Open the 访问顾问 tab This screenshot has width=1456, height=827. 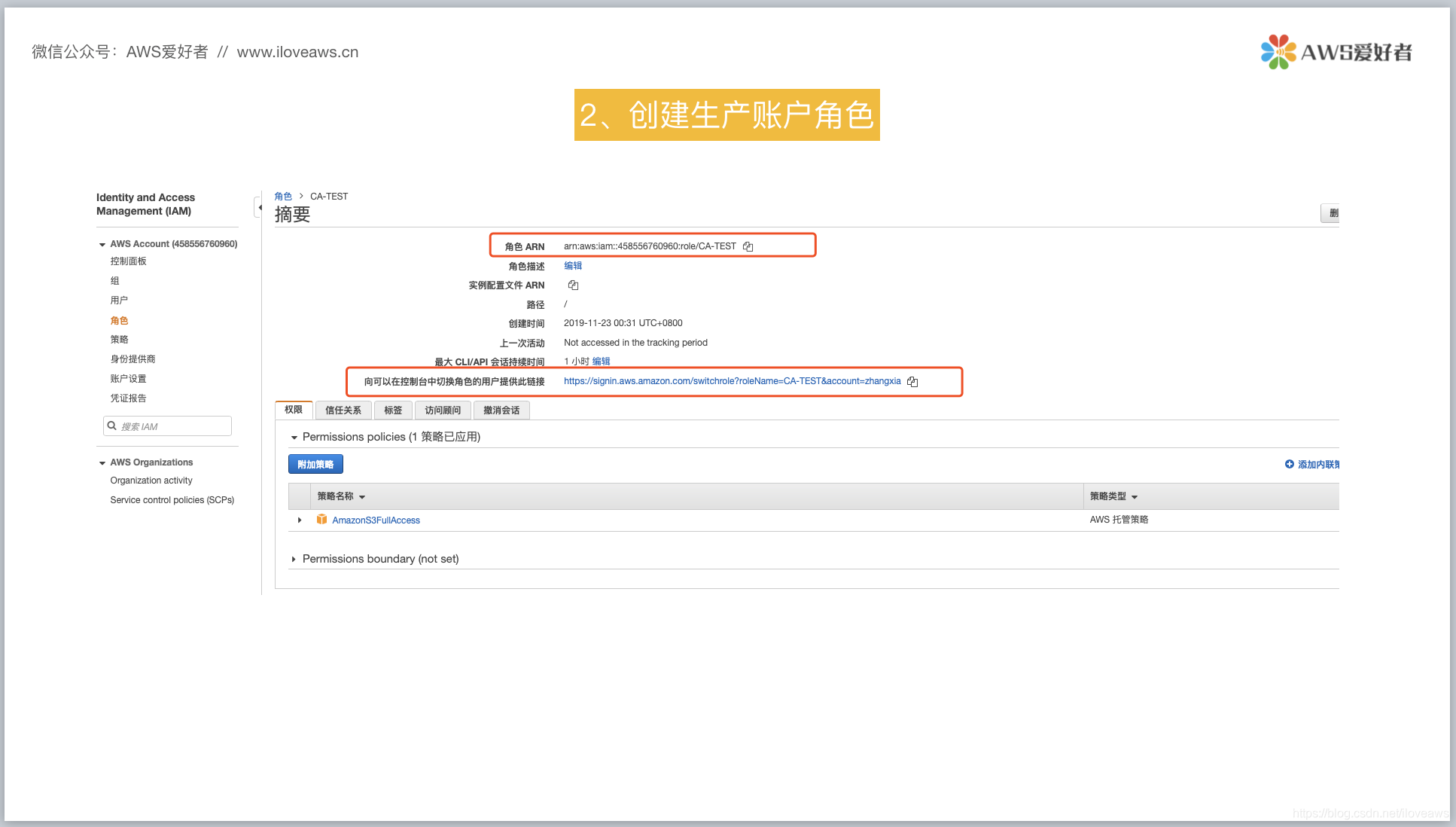click(443, 410)
